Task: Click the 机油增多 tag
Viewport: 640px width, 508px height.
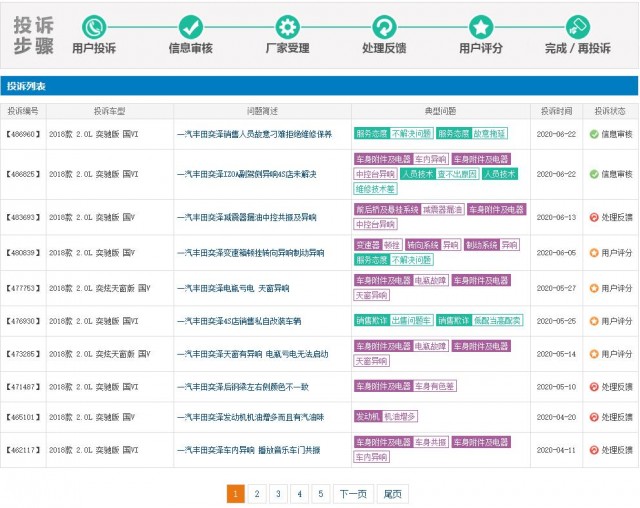Action: click(400, 417)
